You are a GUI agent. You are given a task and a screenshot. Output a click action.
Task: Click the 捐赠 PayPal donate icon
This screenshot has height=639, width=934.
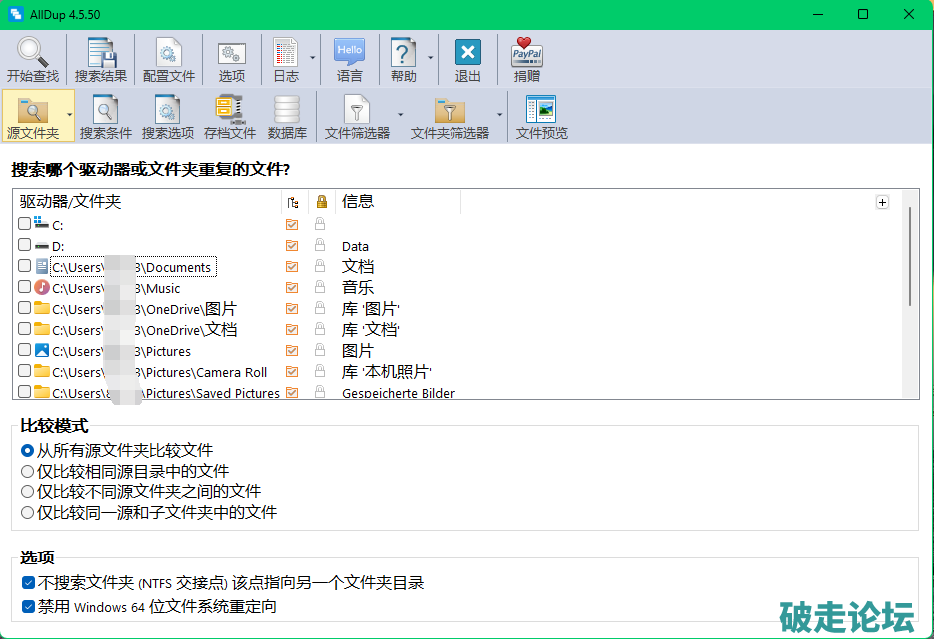point(527,53)
